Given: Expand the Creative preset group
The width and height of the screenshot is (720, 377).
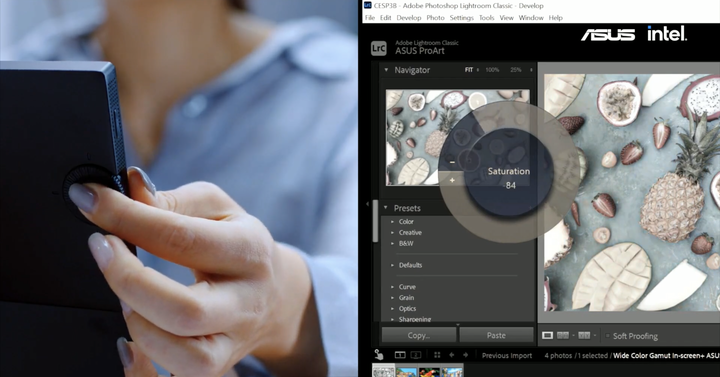Looking at the screenshot, I should [393, 232].
